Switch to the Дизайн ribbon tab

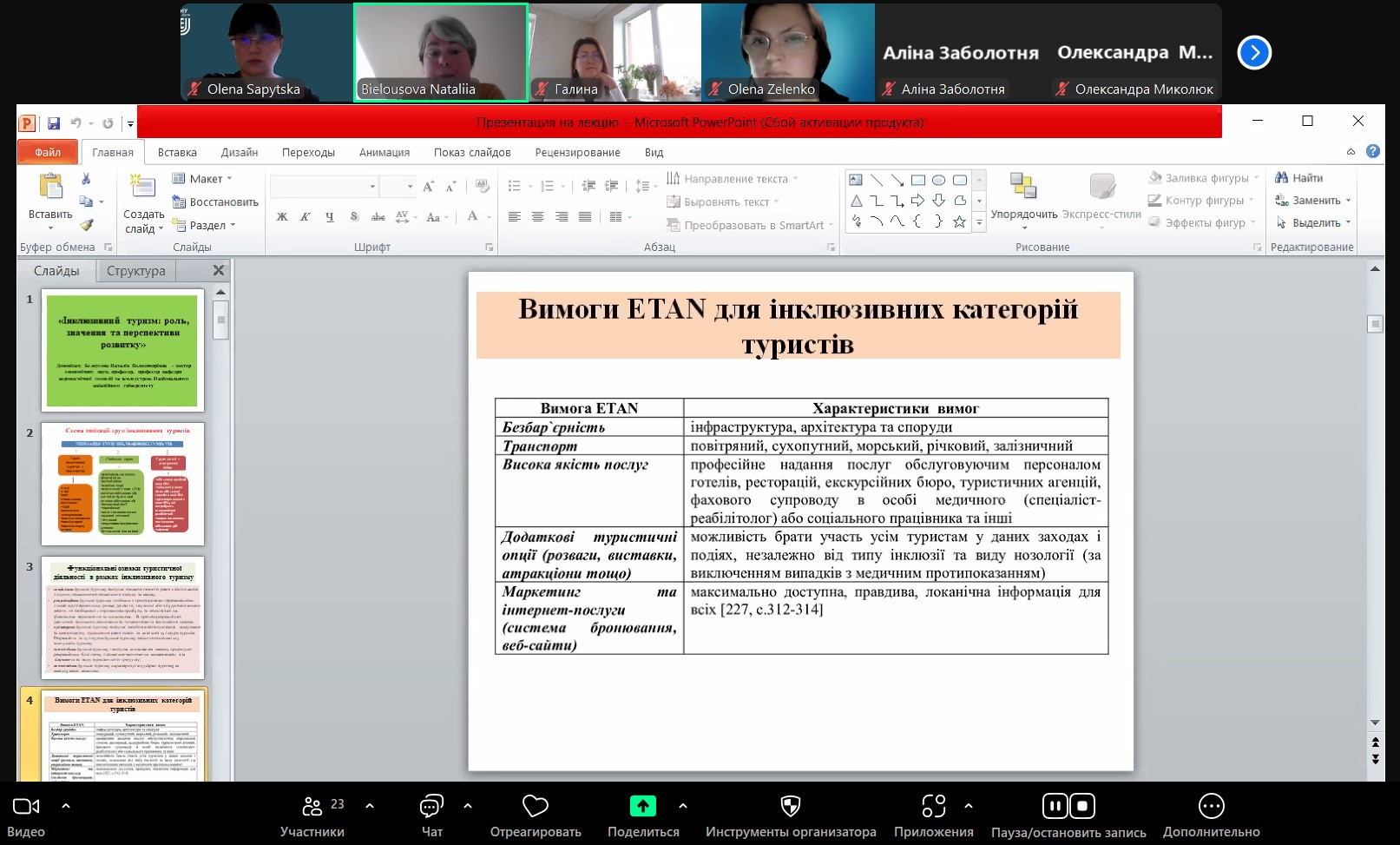[x=240, y=152]
